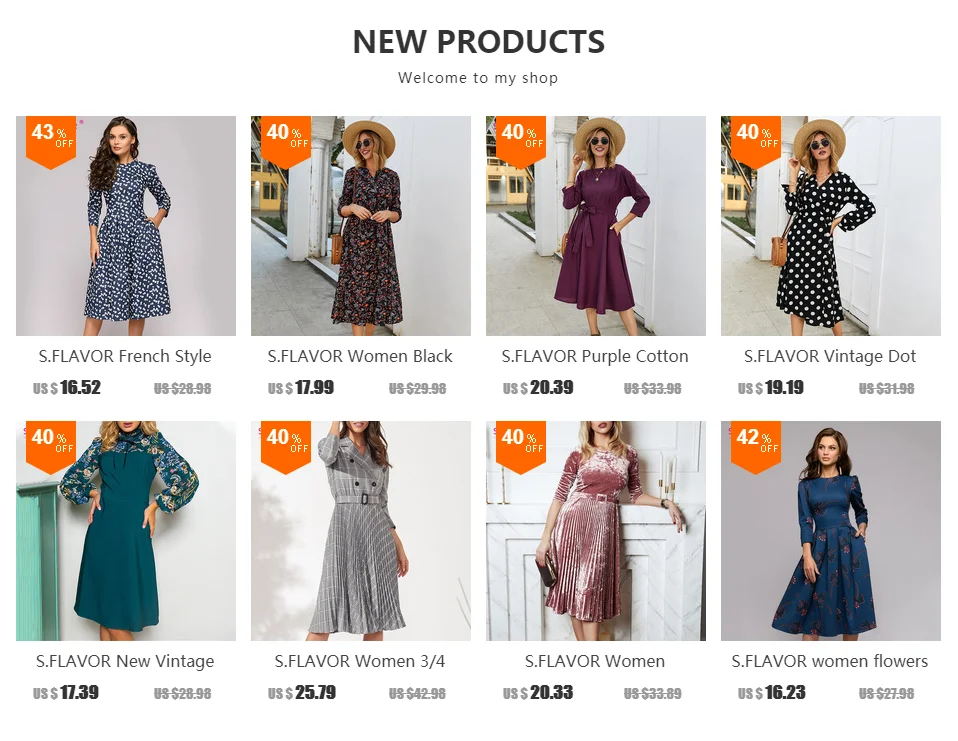958x741 pixels.
Task: Click the 43% OFF discount badge
Action: [51, 142]
